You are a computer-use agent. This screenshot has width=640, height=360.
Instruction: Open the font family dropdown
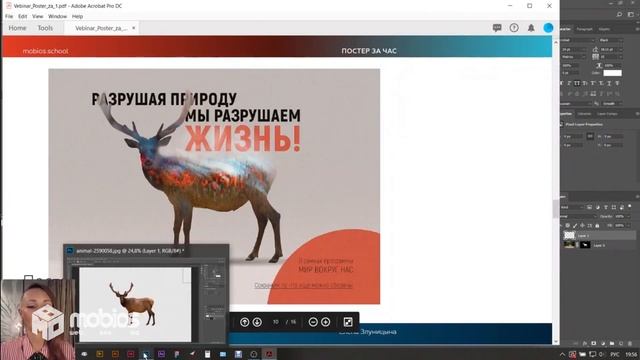(578, 40)
